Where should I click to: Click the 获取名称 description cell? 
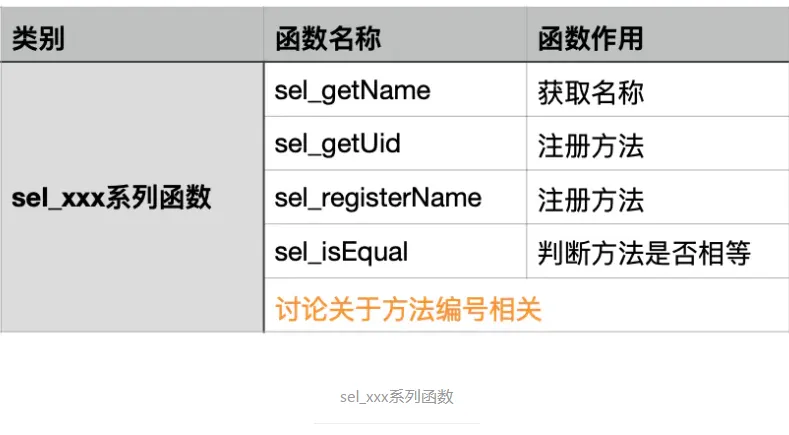coord(658,90)
